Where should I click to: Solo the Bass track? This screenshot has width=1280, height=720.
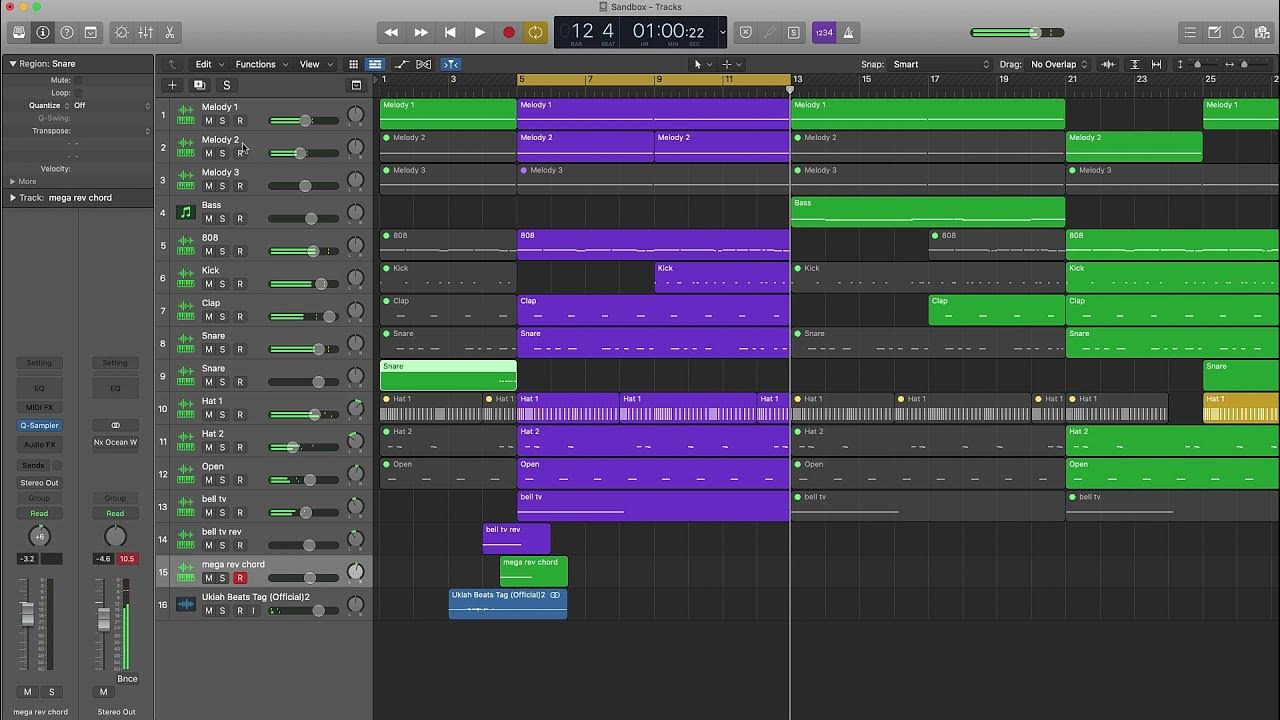click(x=223, y=219)
